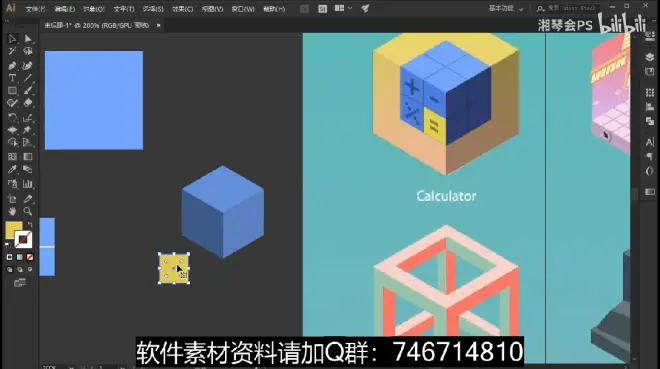Click the Adobe Stock search field
The image size is (660, 369).
click(567, 8)
